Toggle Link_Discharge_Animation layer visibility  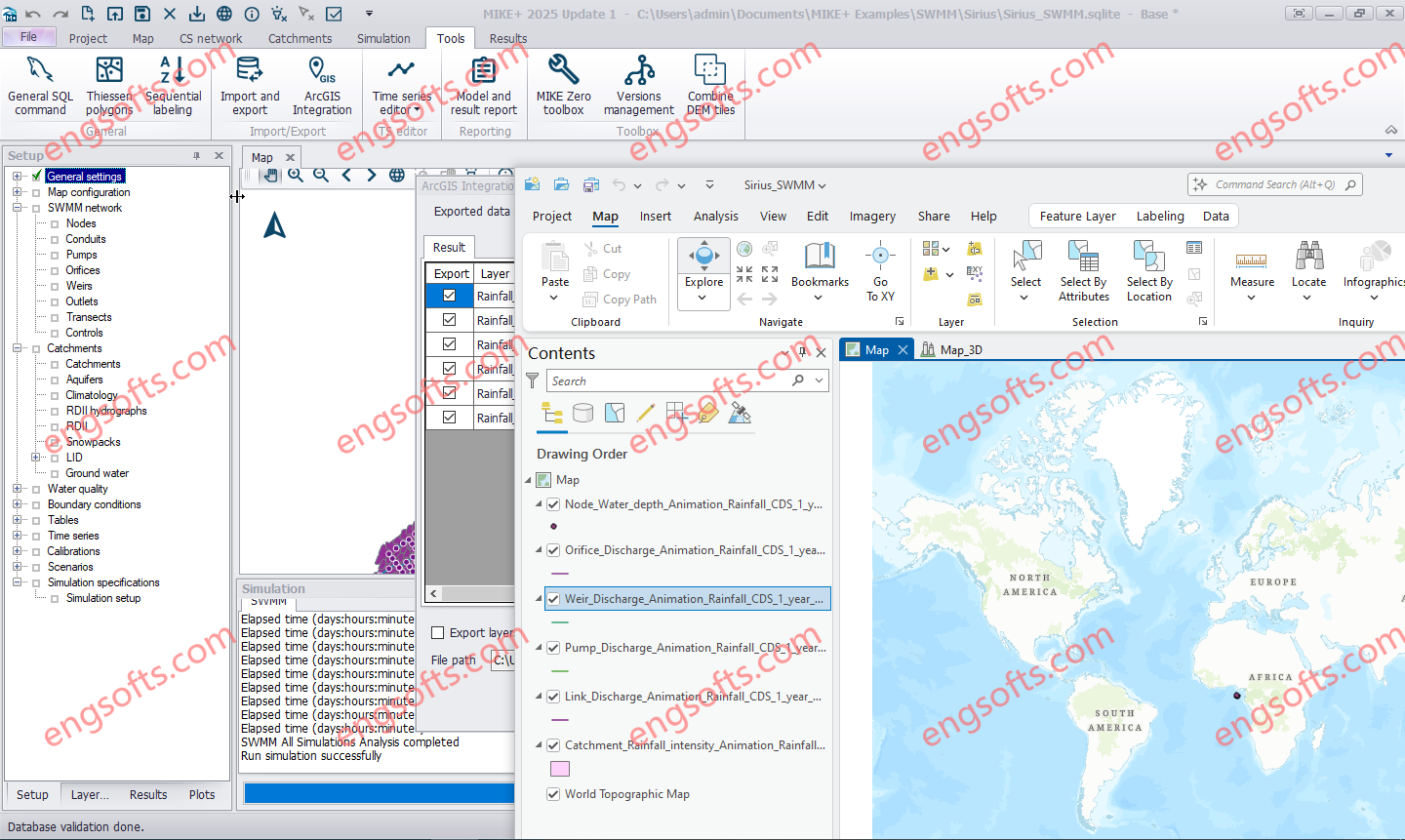[553, 697]
